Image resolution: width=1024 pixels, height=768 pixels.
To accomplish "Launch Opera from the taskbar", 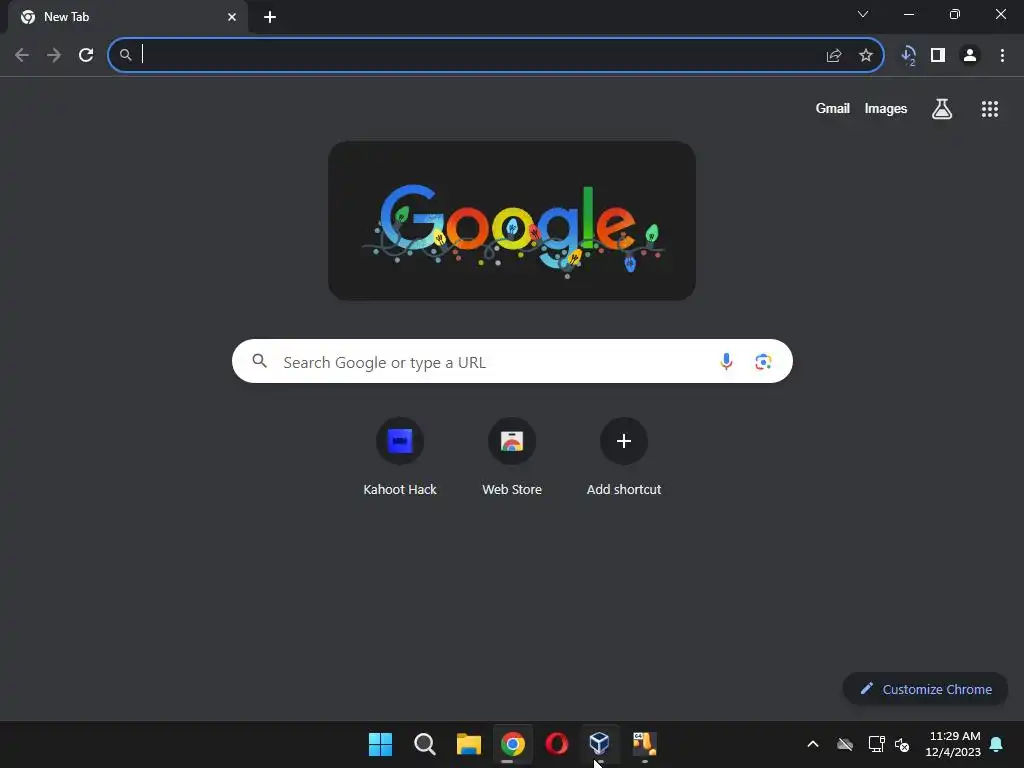I will click(x=556, y=744).
